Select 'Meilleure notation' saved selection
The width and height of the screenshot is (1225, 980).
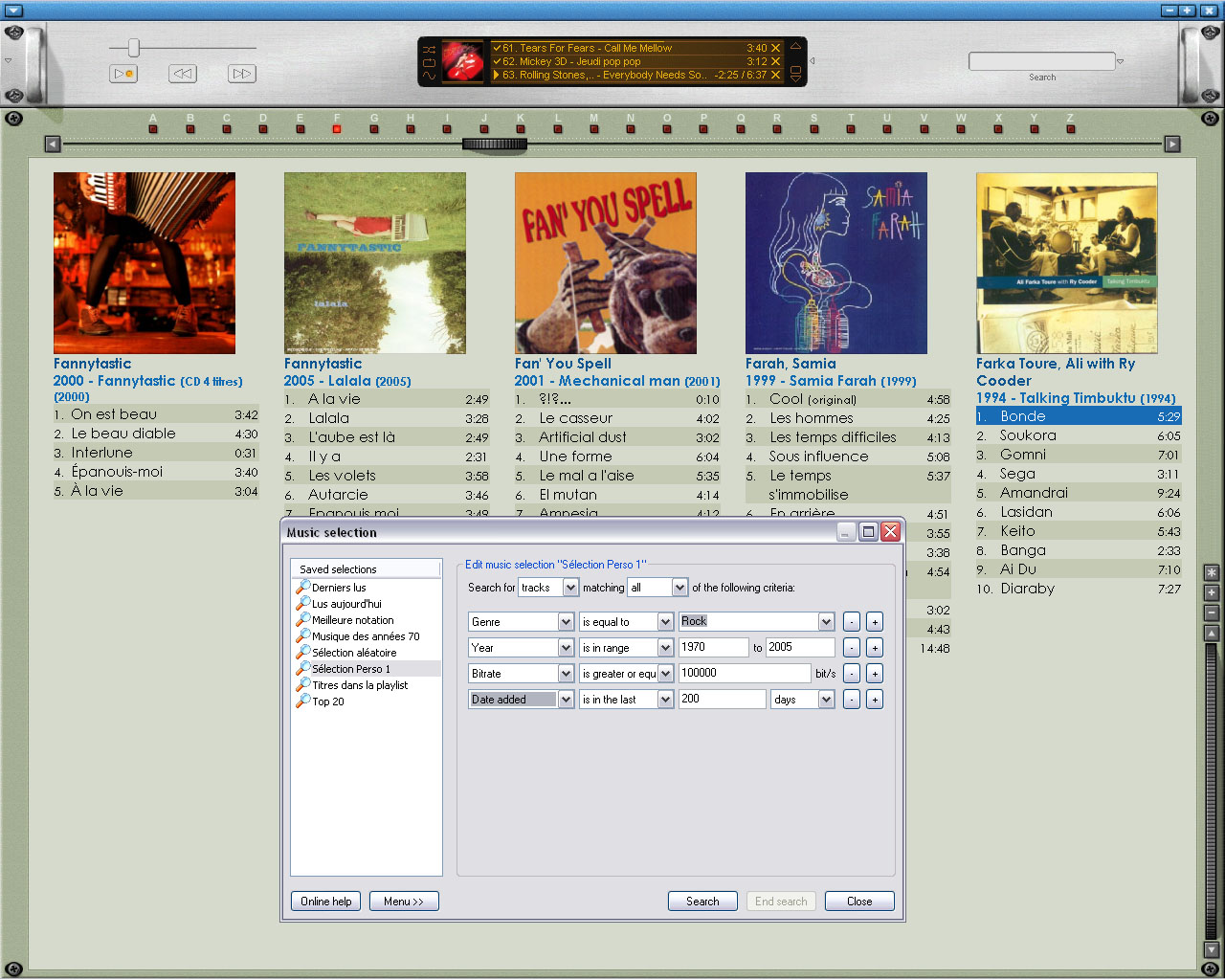point(352,620)
